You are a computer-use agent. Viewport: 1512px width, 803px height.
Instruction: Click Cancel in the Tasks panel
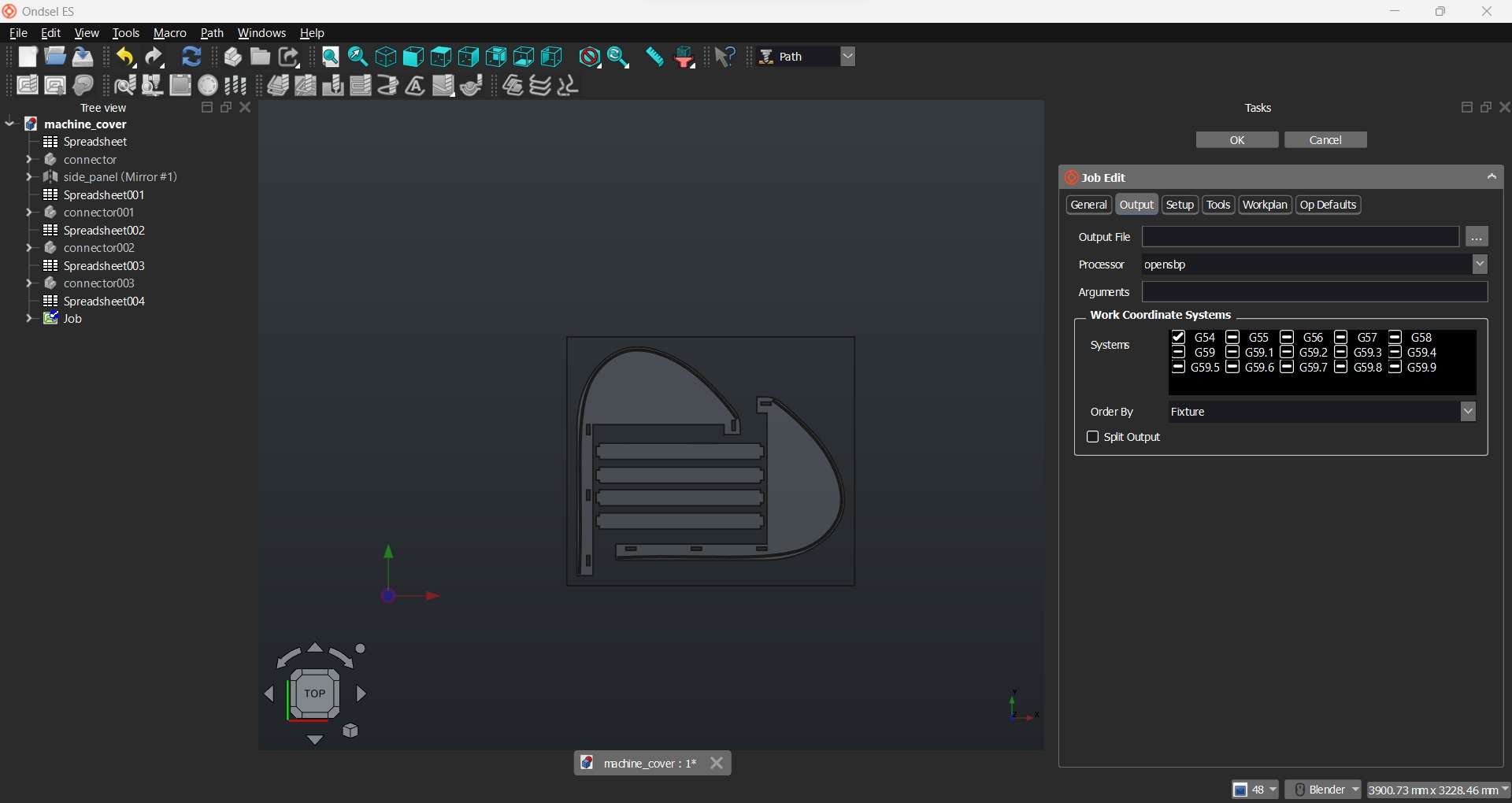1325,140
